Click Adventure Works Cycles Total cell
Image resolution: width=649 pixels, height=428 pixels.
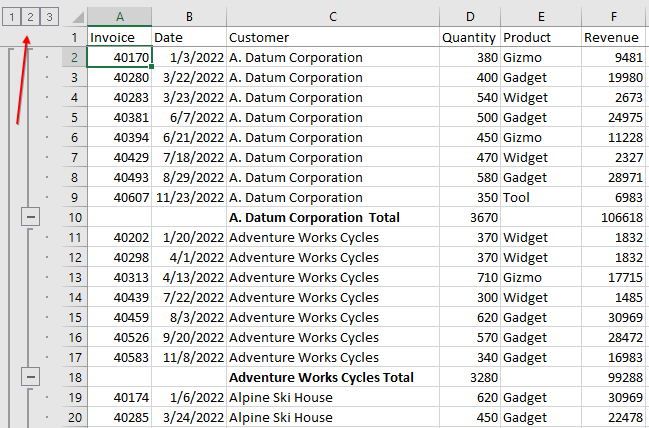(x=333, y=377)
